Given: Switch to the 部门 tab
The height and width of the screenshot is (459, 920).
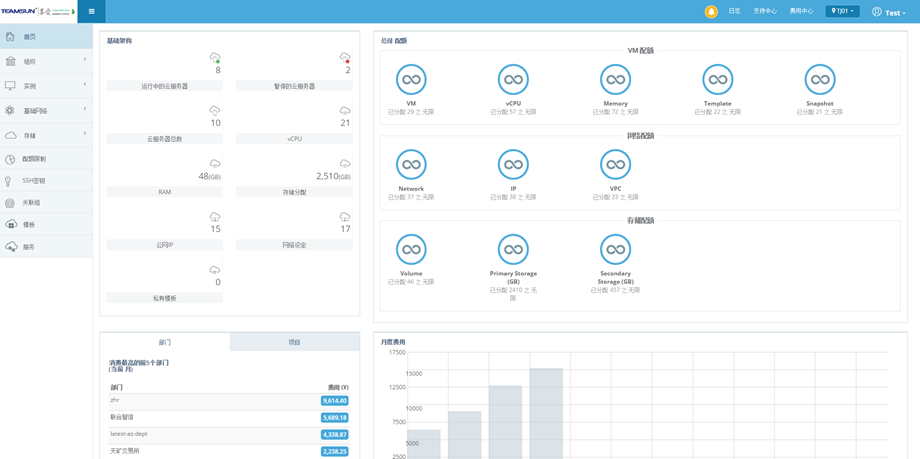Looking at the screenshot, I should 165,342.
